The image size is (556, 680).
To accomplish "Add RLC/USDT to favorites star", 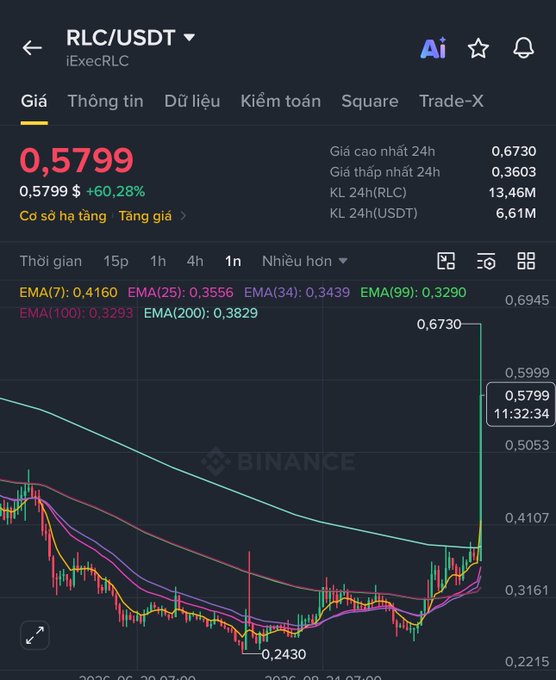I will click(x=478, y=48).
